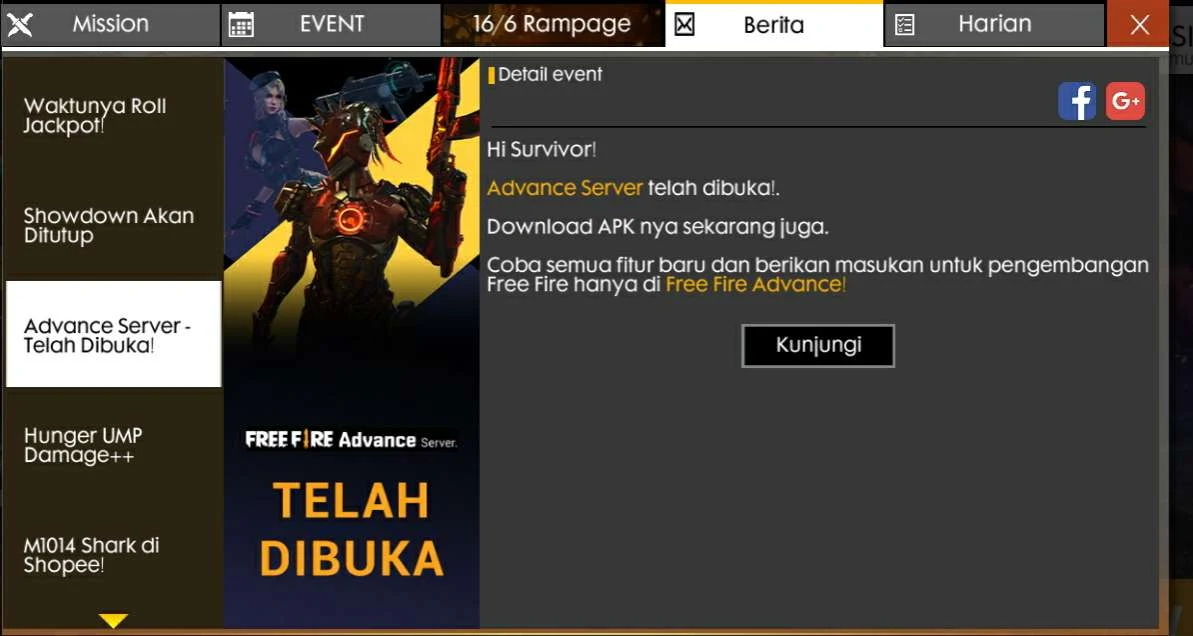Open the Mission tab
The image size is (1193, 636).
coord(111,24)
